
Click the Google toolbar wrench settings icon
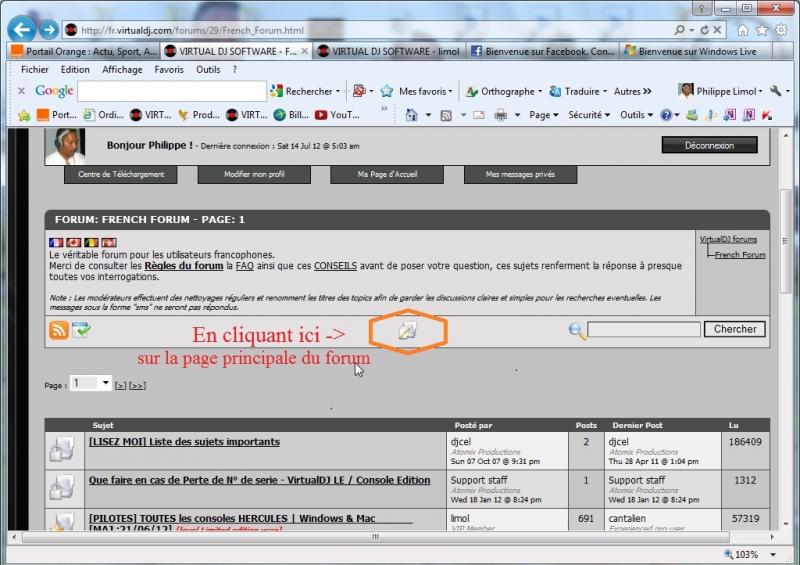click(776, 91)
